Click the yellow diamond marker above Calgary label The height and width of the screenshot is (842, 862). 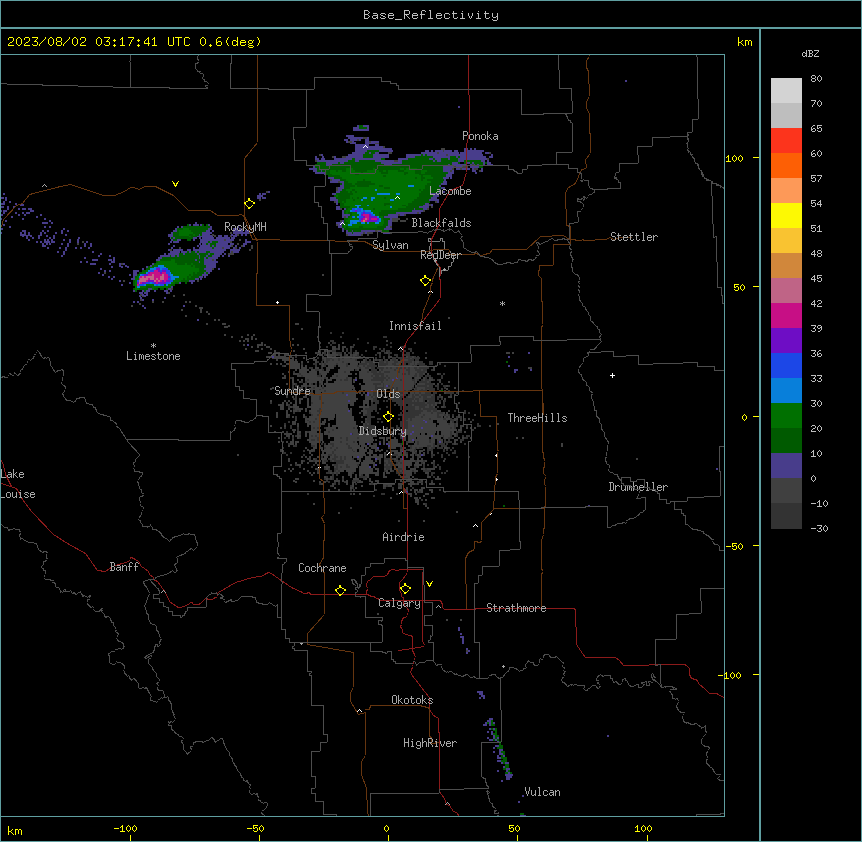coord(405,589)
